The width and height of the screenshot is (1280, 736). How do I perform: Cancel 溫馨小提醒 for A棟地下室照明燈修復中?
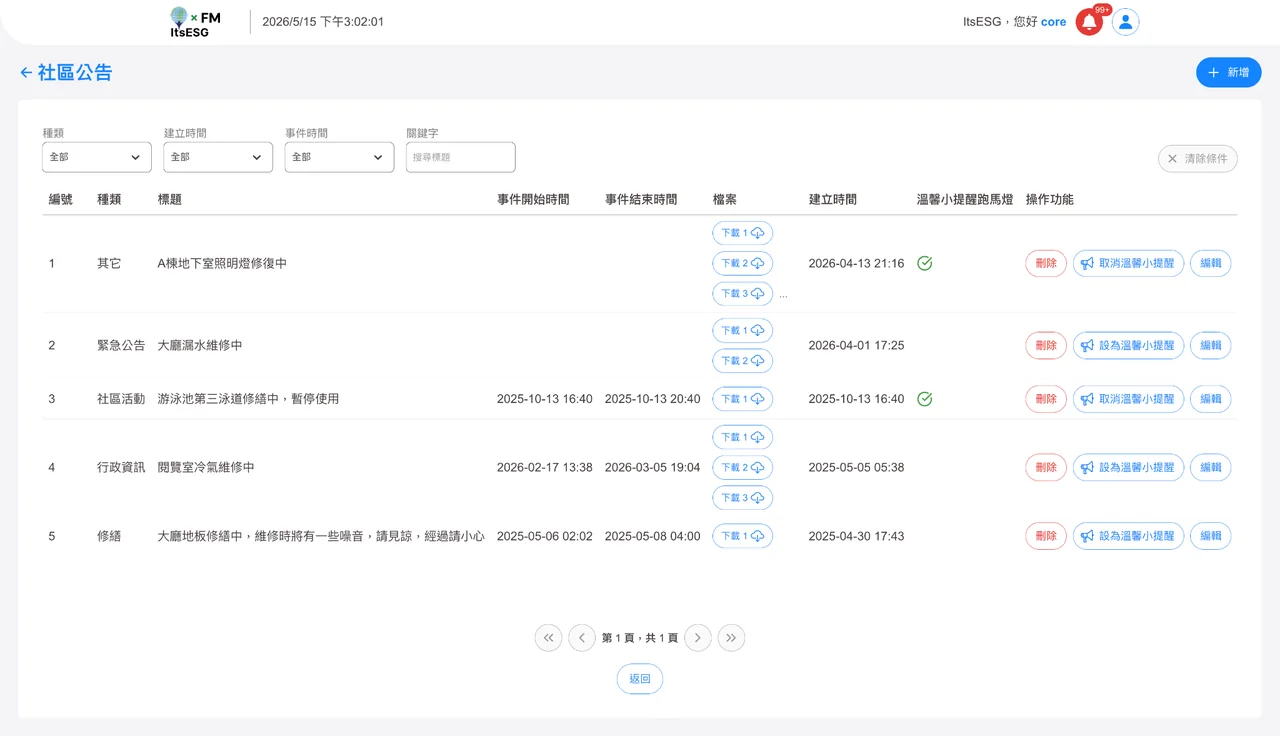tap(1128, 263)
